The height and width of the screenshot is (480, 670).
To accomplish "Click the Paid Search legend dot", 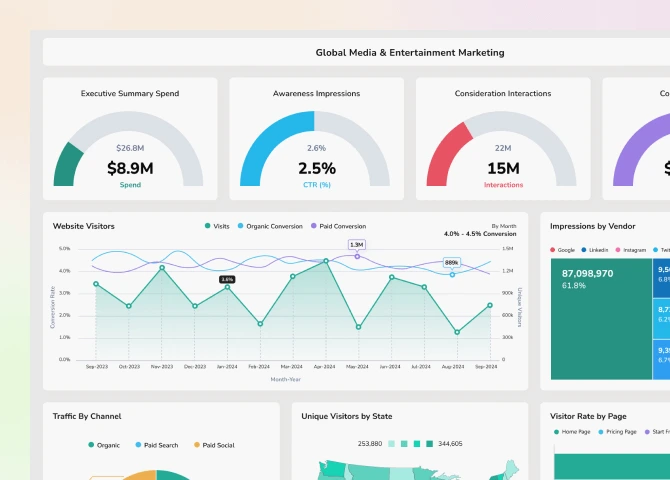I will click(x=138, y=445).
